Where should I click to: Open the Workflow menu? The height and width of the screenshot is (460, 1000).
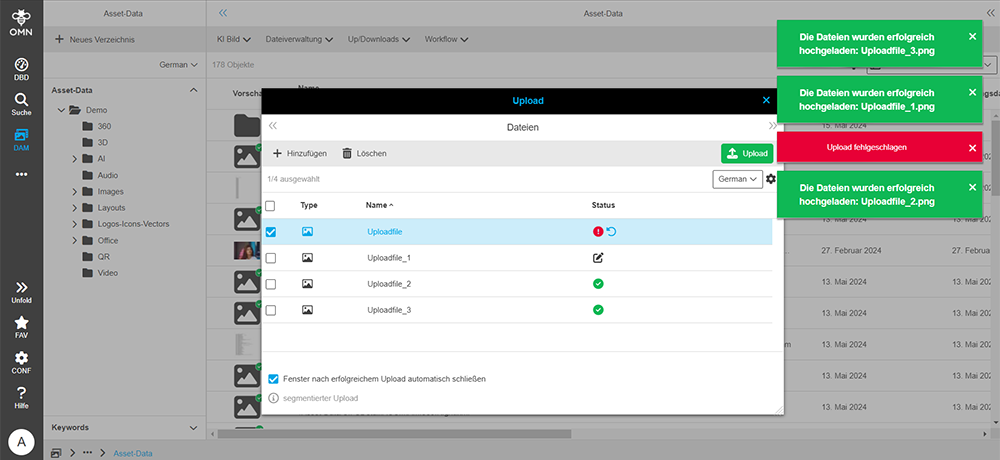tap(447, 39)
